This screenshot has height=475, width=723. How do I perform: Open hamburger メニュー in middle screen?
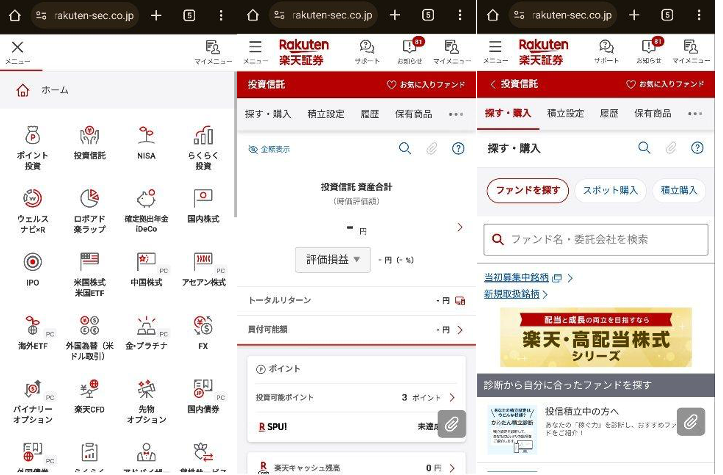coord(255,52)
